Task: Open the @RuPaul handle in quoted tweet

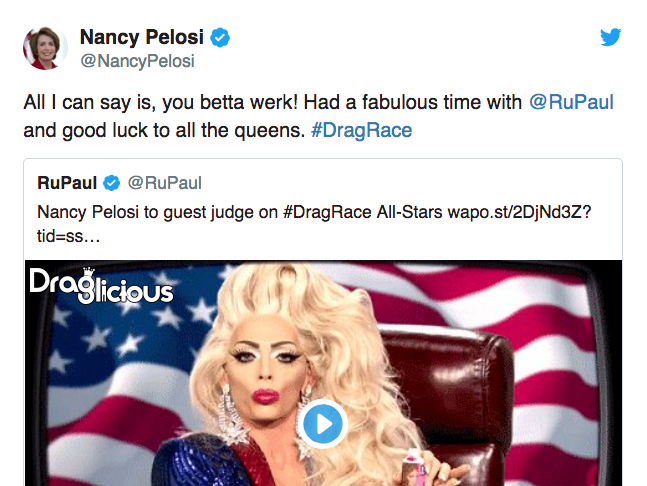Action: pyautogui.click(x=165, y=183)
